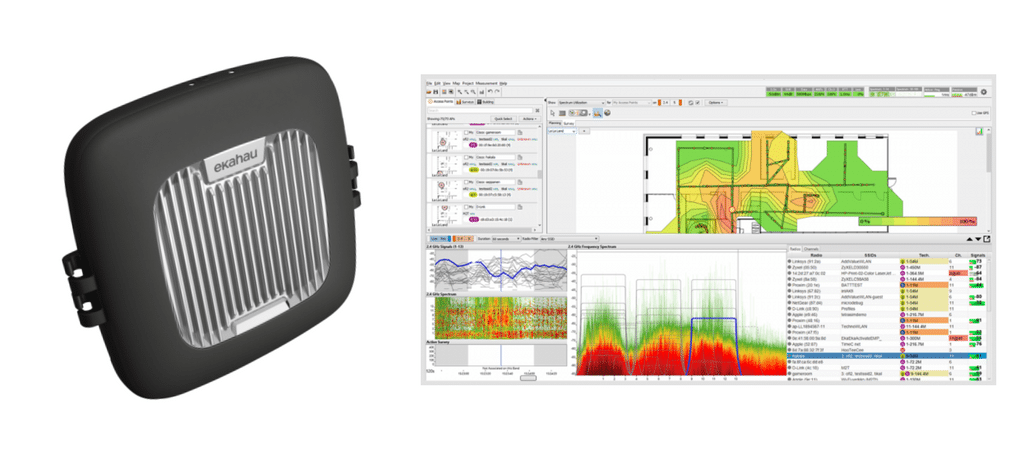Screen dimensions: 1024x453
Task: Click the up arrow to expand bottom panel
Action: coord(970,240)
